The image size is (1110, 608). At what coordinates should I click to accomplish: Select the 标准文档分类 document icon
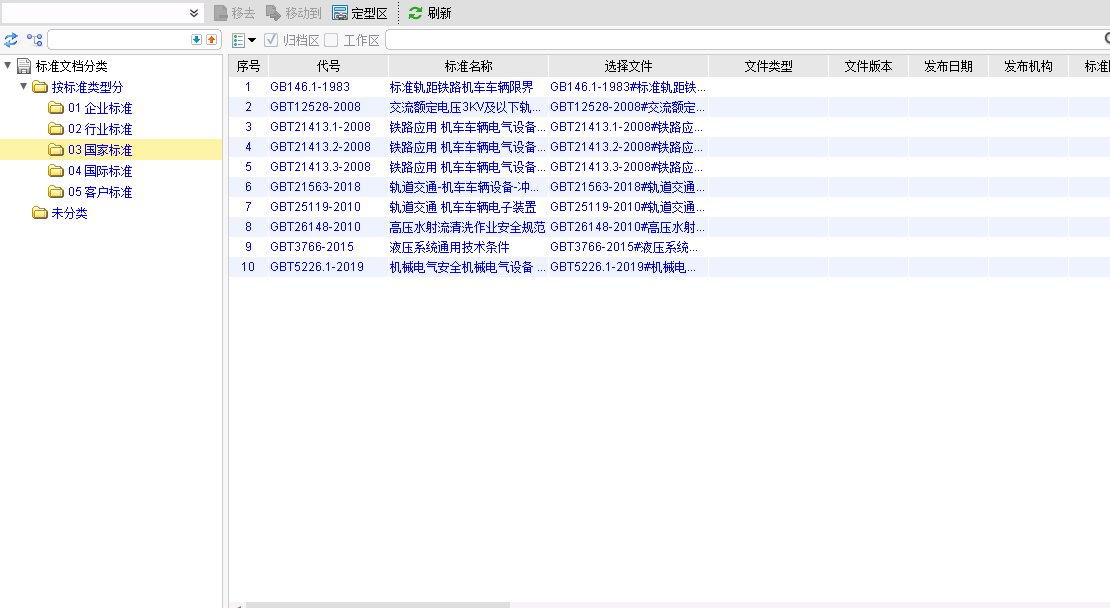tap(24, 66)
